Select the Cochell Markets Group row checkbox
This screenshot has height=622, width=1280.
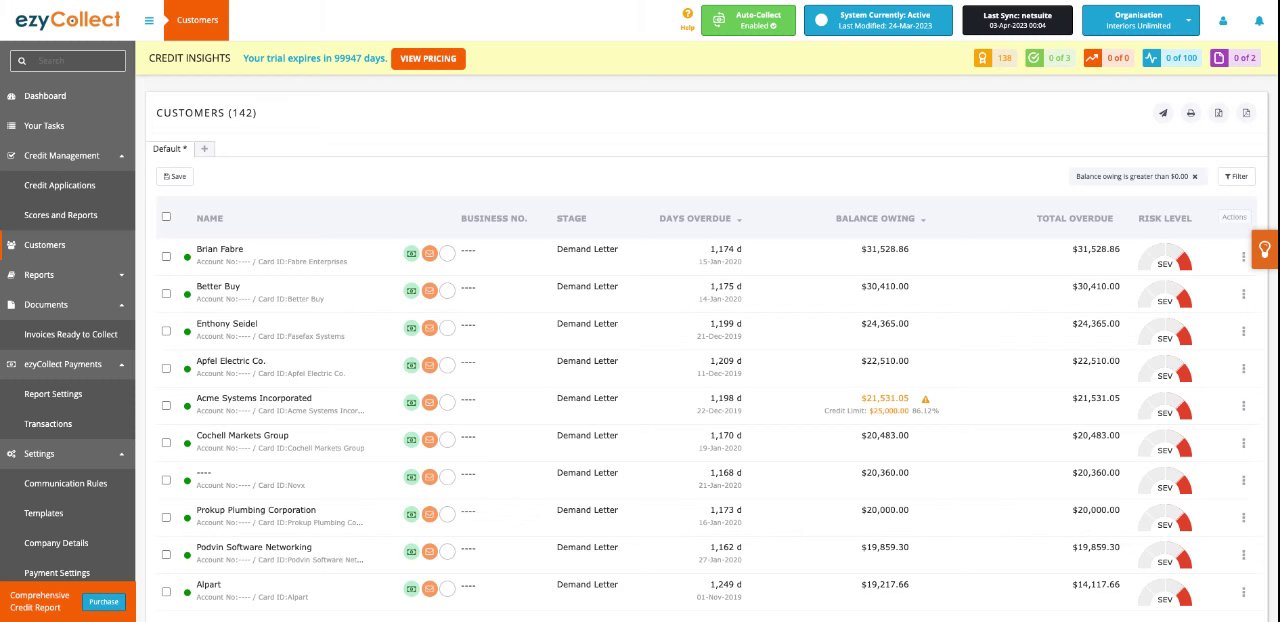click(166, 443)
